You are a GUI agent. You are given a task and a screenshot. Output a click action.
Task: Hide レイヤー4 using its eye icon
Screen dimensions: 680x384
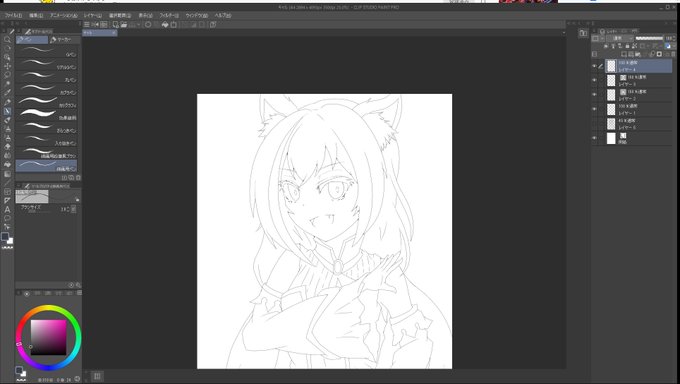pos(595,66)
